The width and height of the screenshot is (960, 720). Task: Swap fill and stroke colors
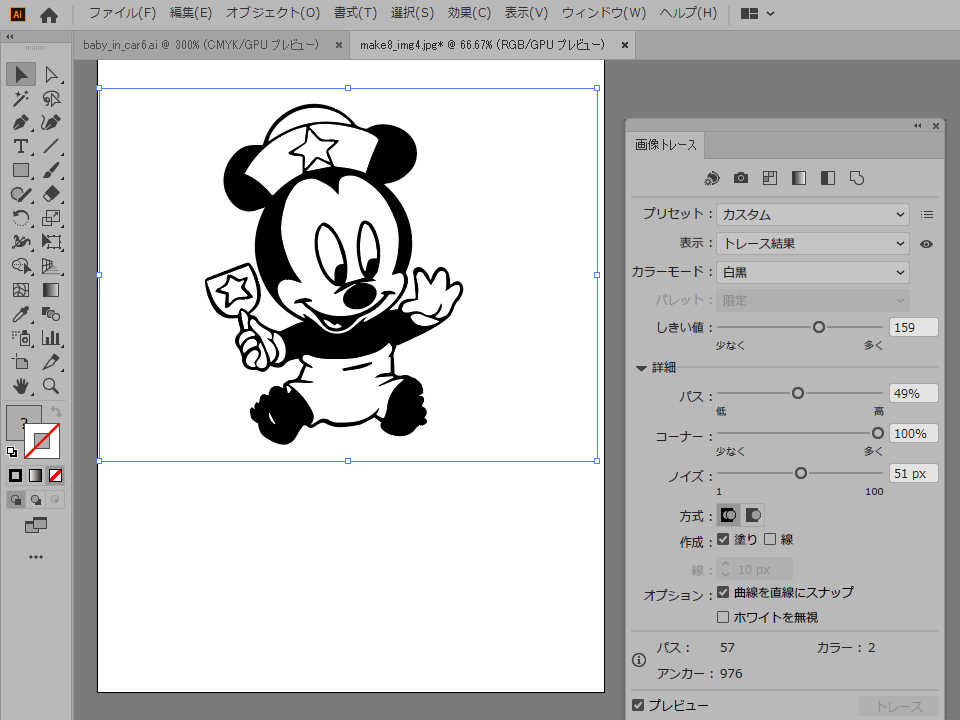[56, 412]
